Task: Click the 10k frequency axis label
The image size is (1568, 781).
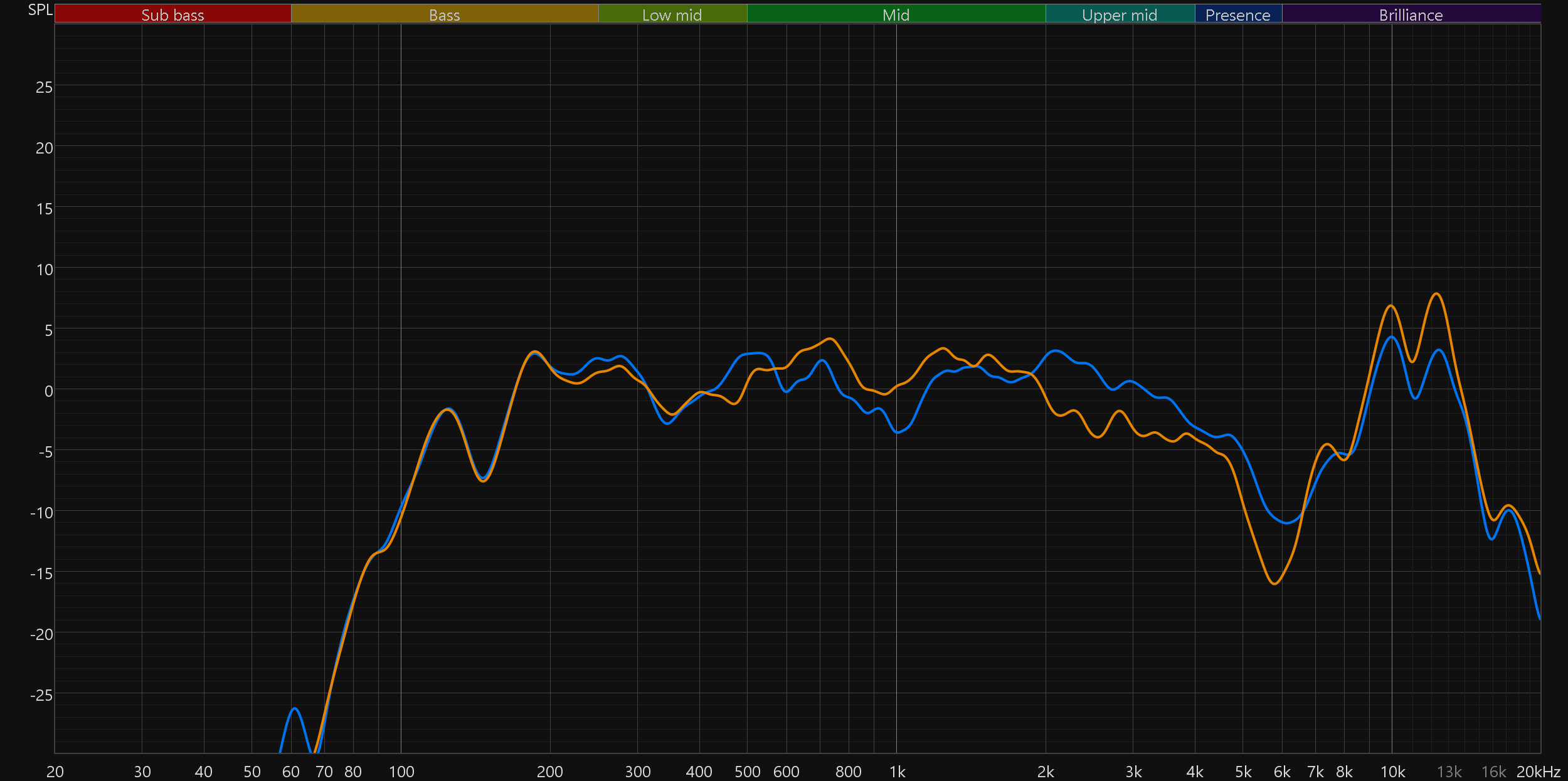Action: pyautogui.click(x=1392, y=772)
